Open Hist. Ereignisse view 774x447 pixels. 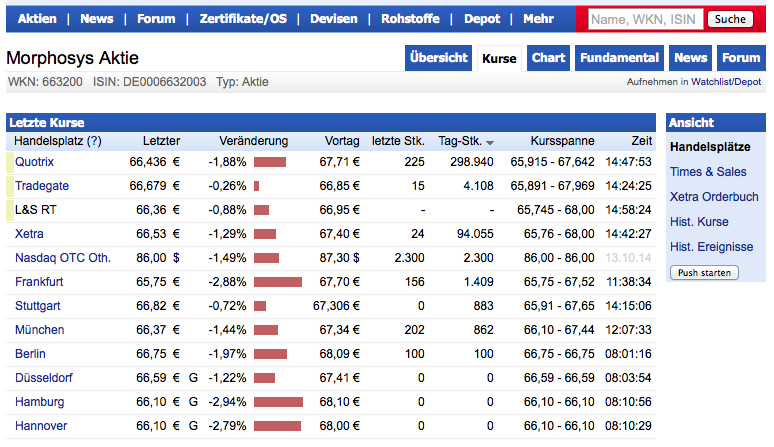pyautogui.click(x=711, y=247)
